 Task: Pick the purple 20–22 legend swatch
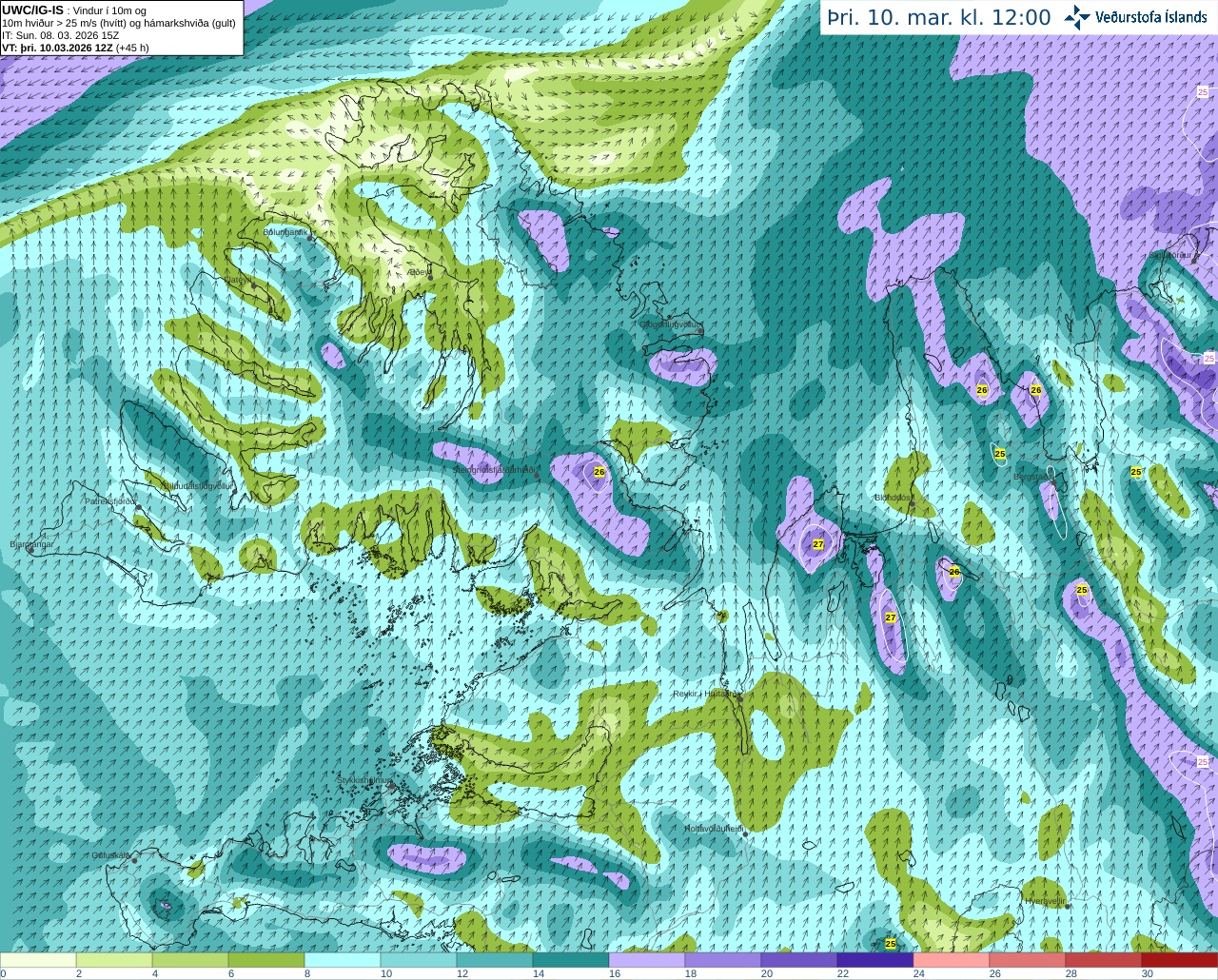point(799,960)
